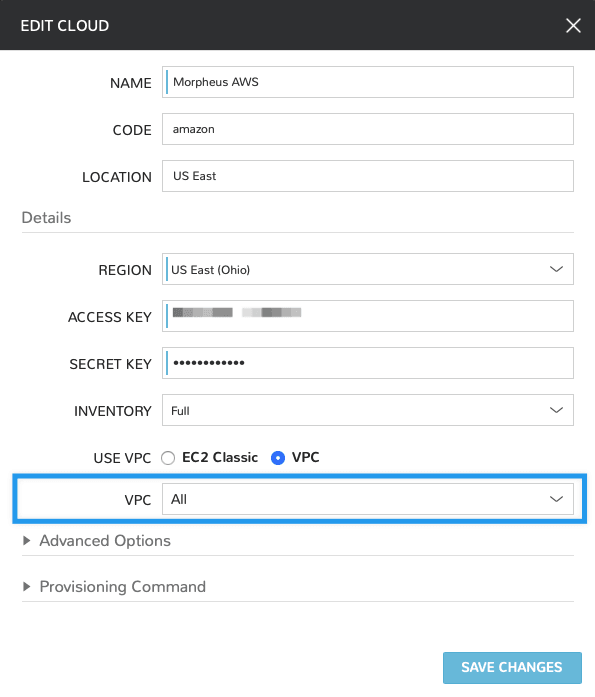
Task: Click the Access Key input field
Action: click(x=367, y=316)
